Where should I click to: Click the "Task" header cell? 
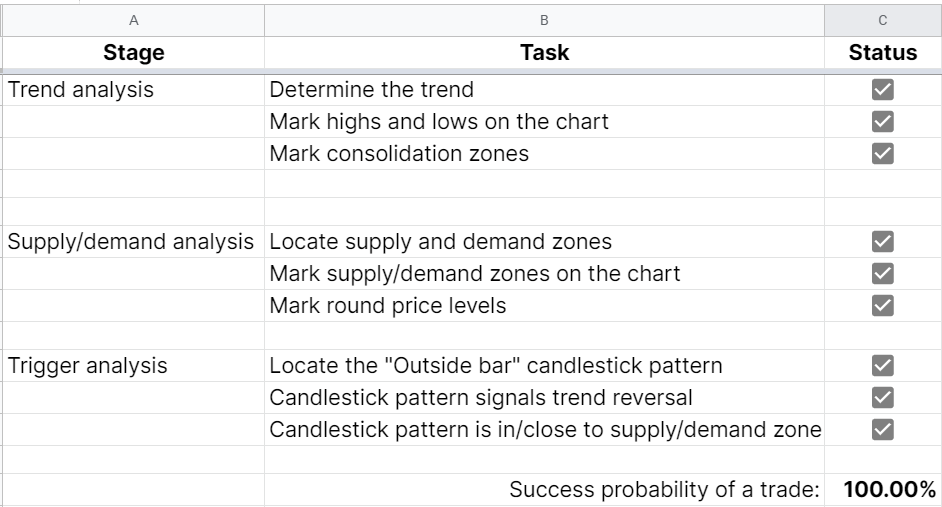545,53
